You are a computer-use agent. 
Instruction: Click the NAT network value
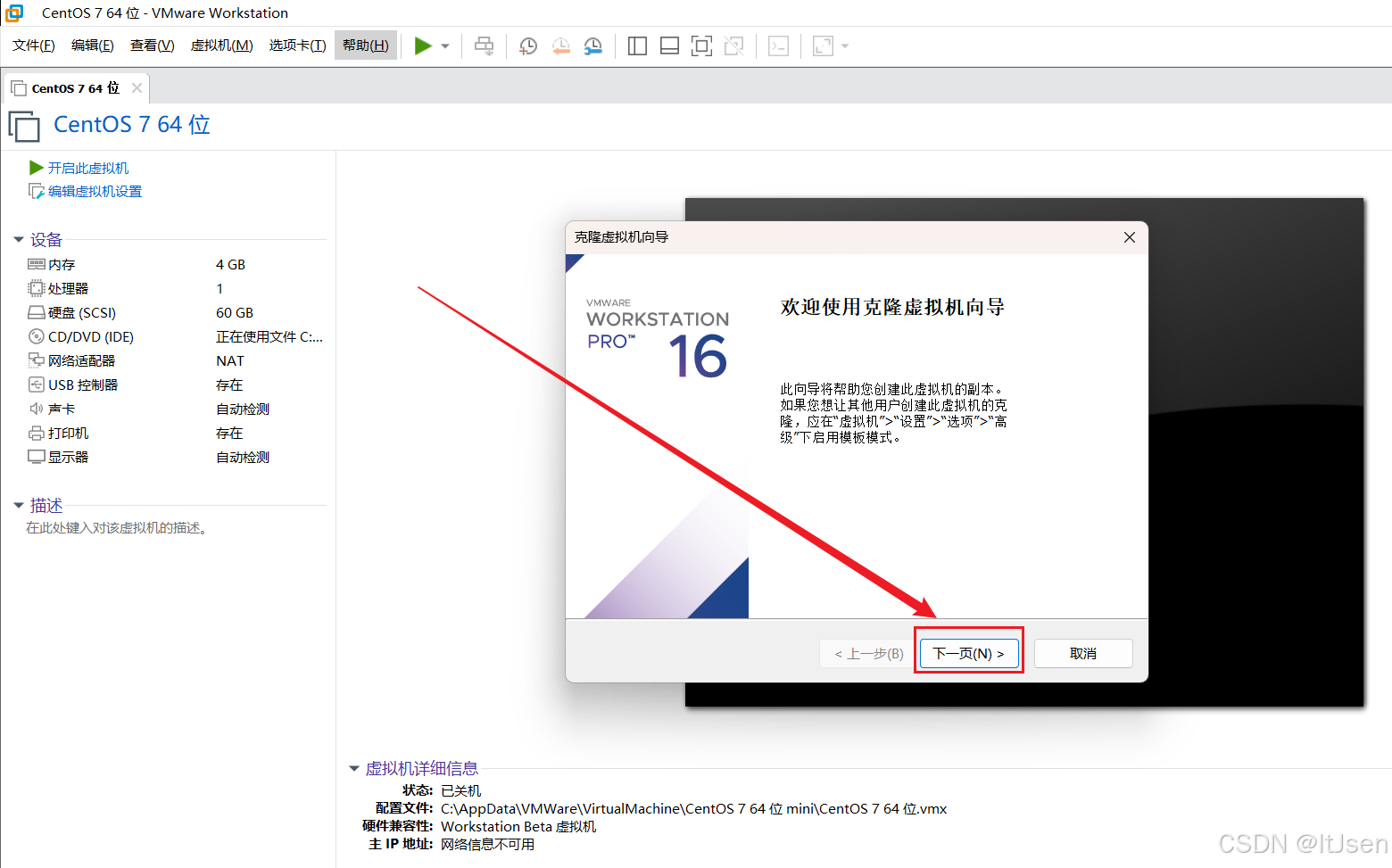pyautogui.click(x=230, y=360)
